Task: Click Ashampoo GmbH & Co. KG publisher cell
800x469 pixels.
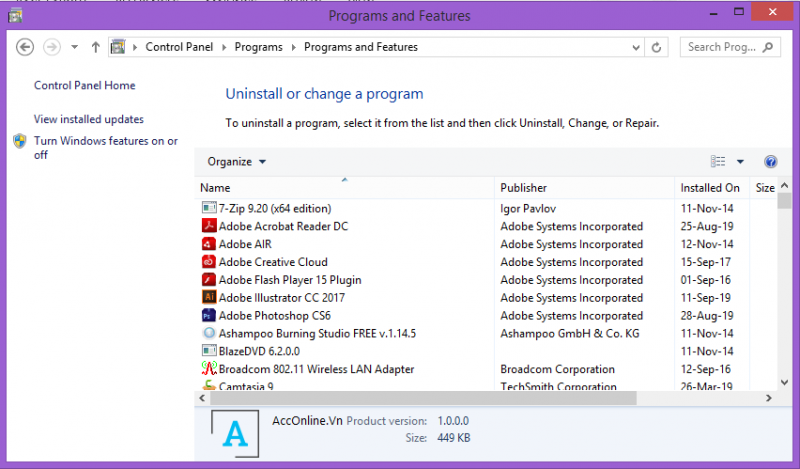Action: [x=569, y=333]
